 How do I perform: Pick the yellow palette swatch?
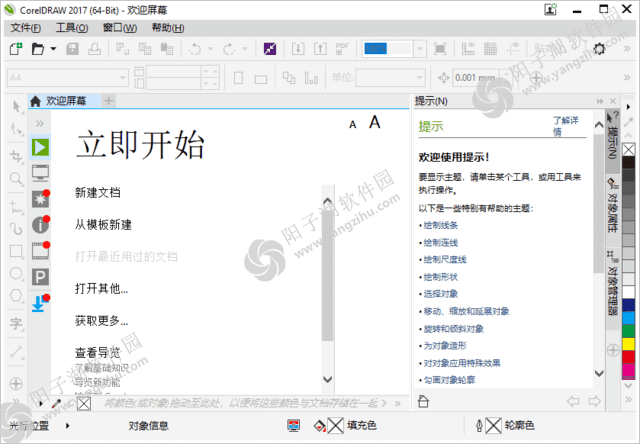pos(628,344)
